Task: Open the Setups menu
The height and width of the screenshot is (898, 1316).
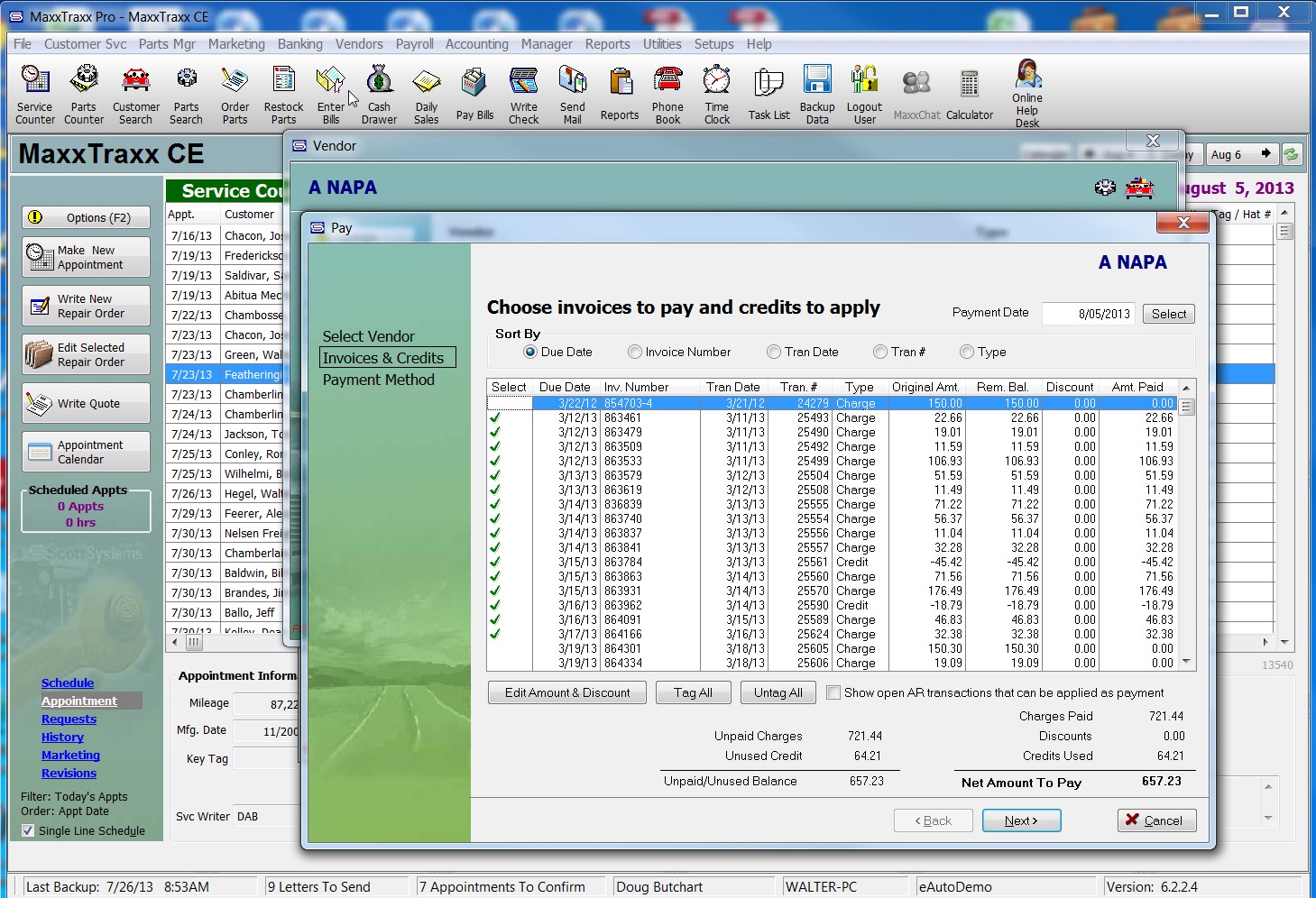Action: click(x=713, y=43)
